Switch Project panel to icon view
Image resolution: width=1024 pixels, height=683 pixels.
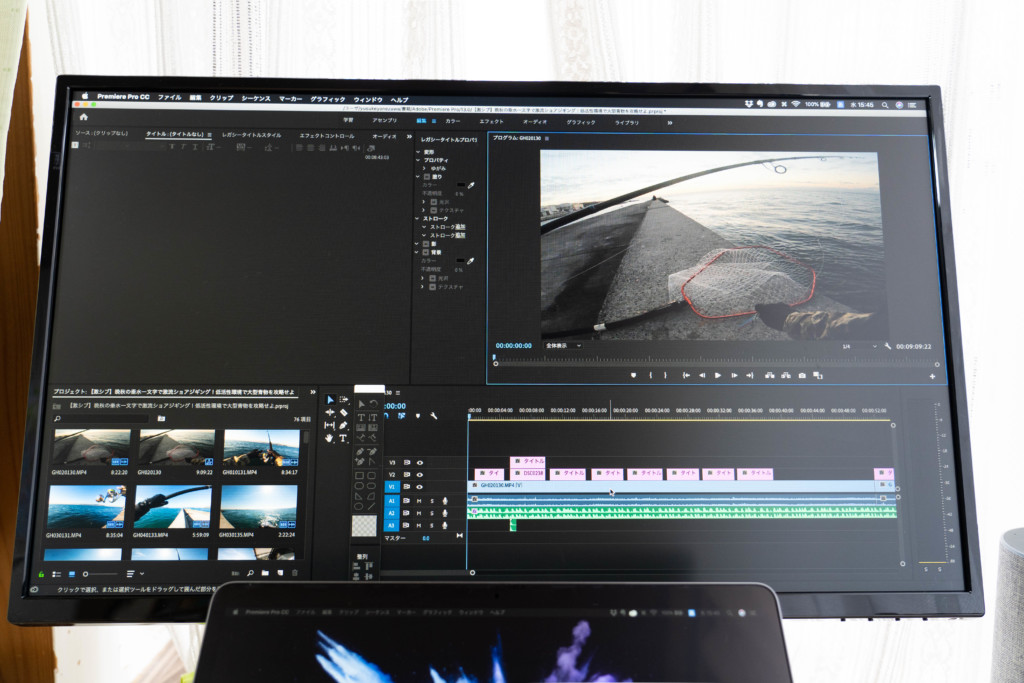click(x=72, y=574)
